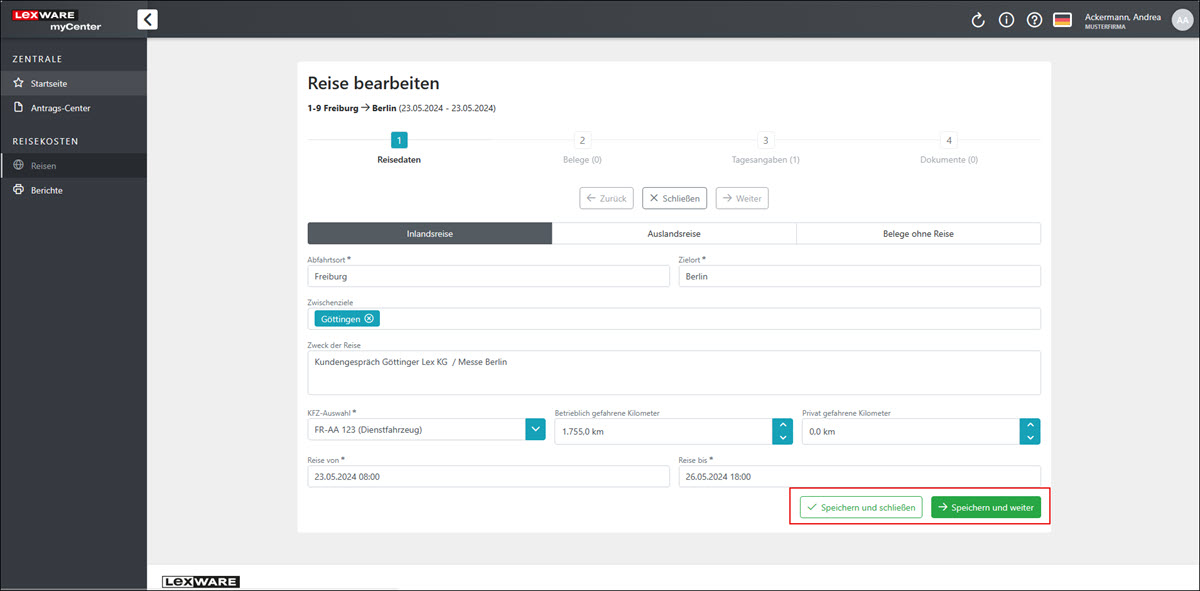Open the info icon in top bar
Image resolution: width=1200 pixels, height=591 pixels.
pyautogui.click(x=1006, y=20)
